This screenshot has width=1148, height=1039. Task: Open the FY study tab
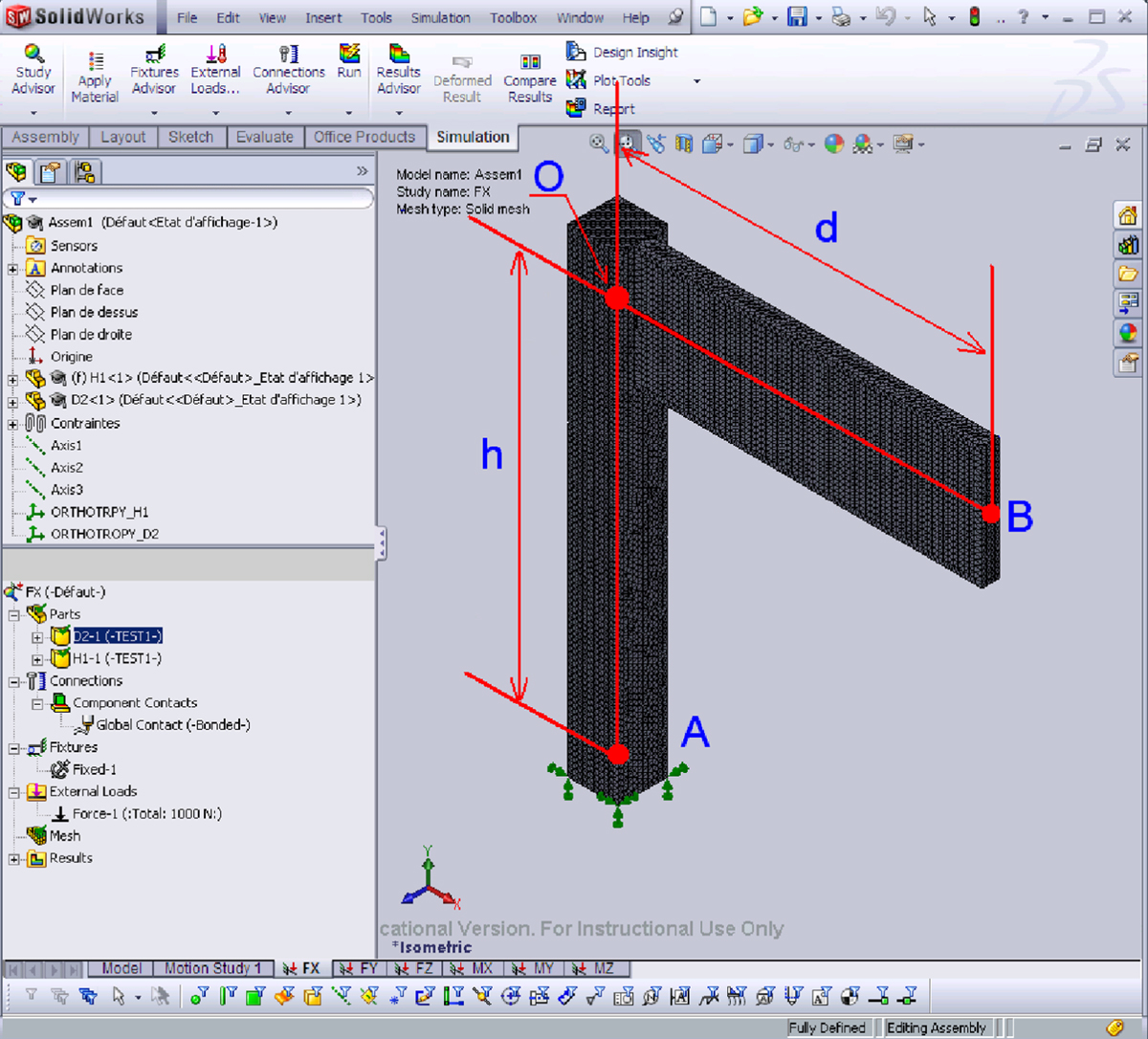[361, 968]
